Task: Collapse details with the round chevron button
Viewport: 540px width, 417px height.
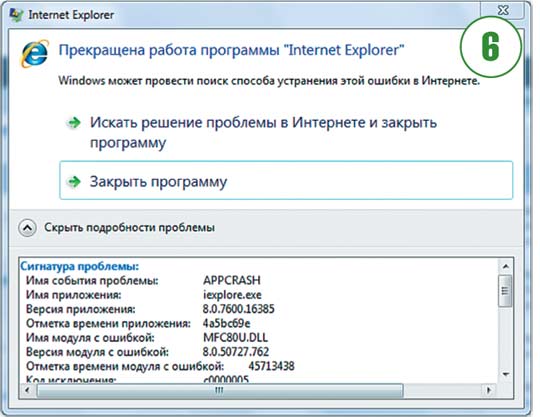Action: tap(27, 228)
